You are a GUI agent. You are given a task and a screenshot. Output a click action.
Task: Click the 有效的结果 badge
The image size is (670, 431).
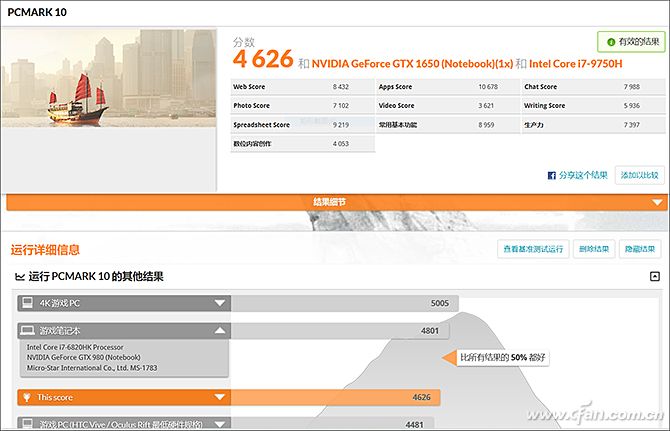pos(631,42)
